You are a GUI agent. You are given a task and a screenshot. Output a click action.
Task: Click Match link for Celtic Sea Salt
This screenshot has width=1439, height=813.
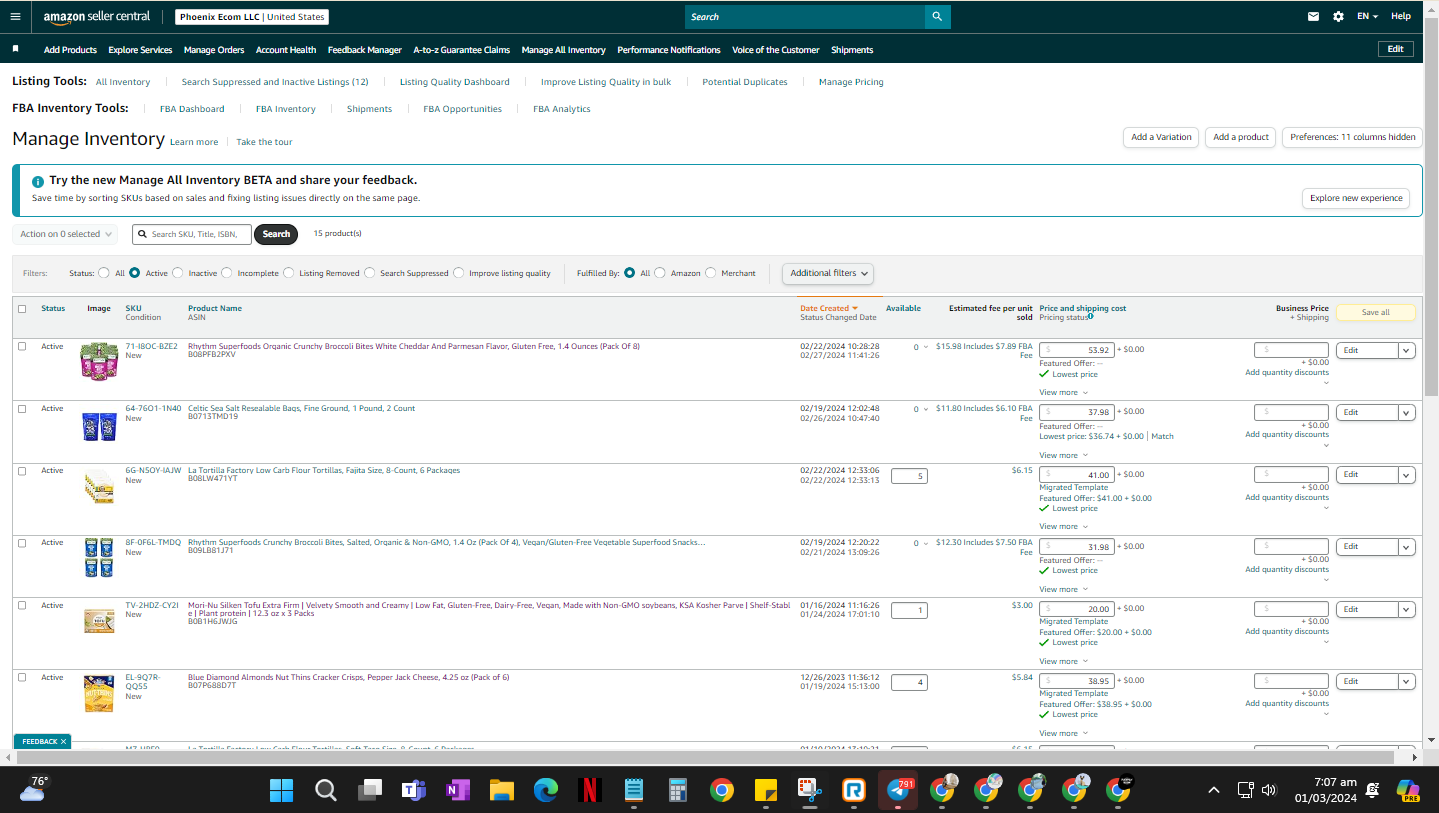[x=1162, y=436]
